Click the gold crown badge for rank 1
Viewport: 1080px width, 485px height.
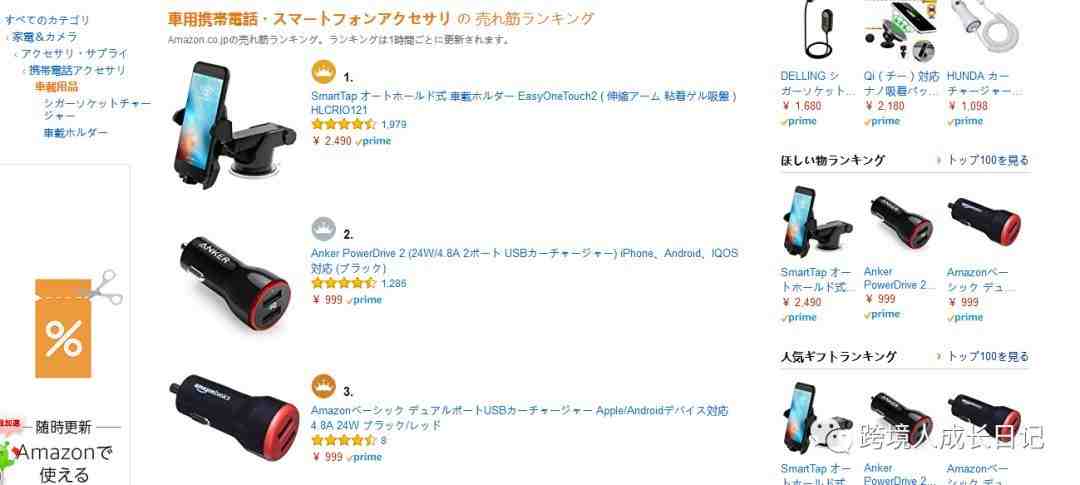click(x=323, y=72)
